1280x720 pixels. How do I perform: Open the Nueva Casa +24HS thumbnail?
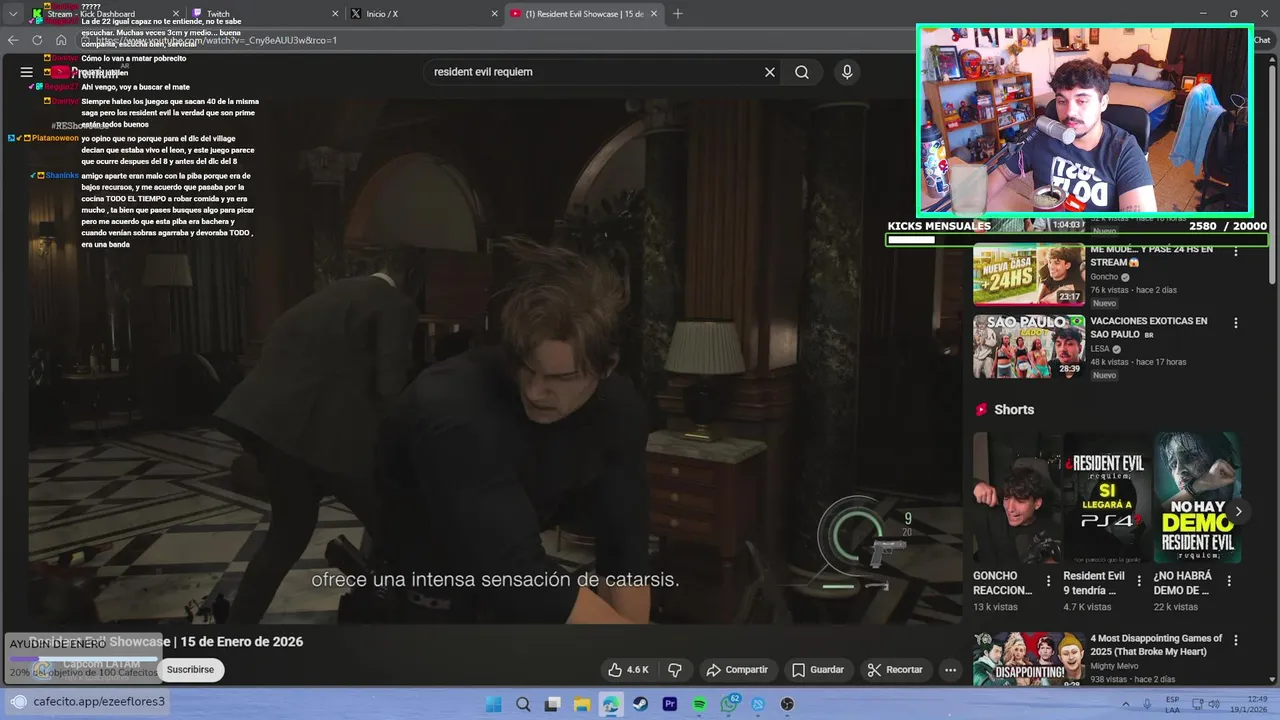1029,274
